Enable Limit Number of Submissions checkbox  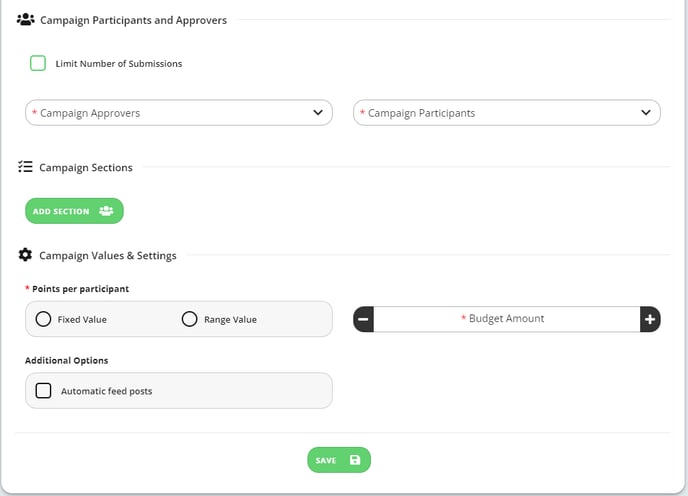point(38,63)
